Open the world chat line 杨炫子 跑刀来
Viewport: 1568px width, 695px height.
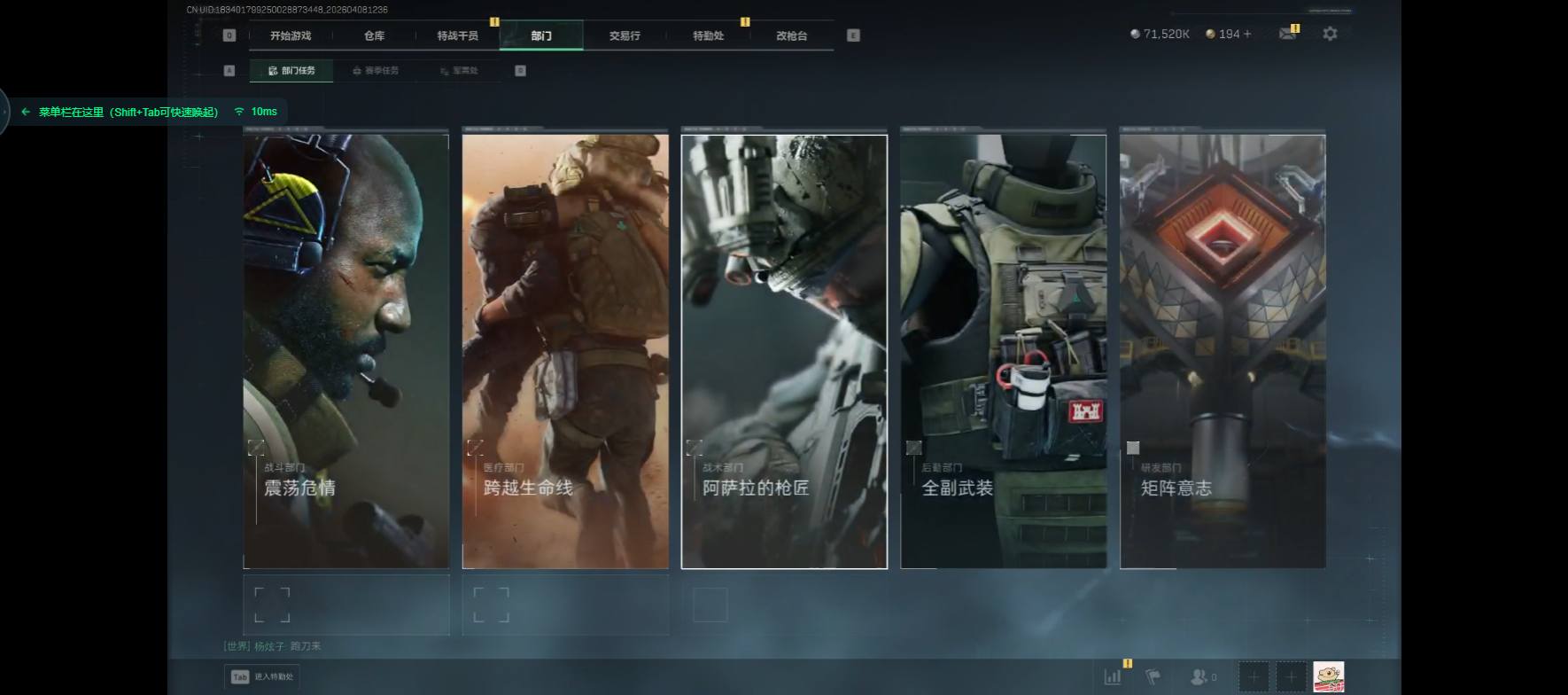coord(273,646)
